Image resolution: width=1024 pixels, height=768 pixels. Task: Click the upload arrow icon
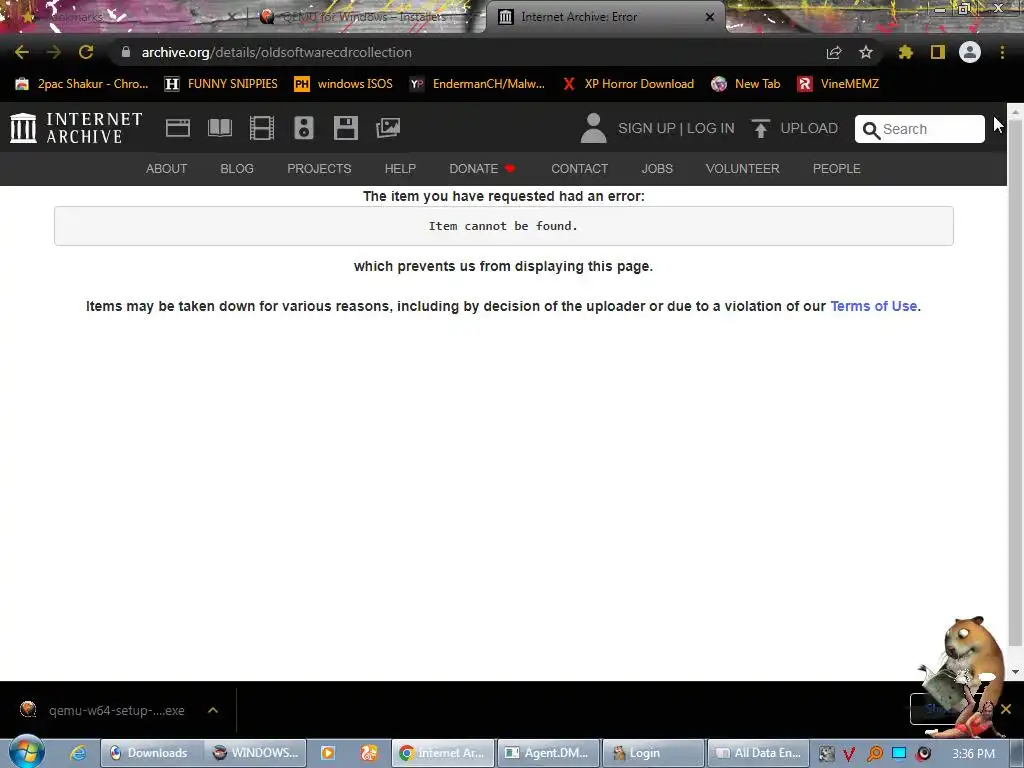point(760,128)
